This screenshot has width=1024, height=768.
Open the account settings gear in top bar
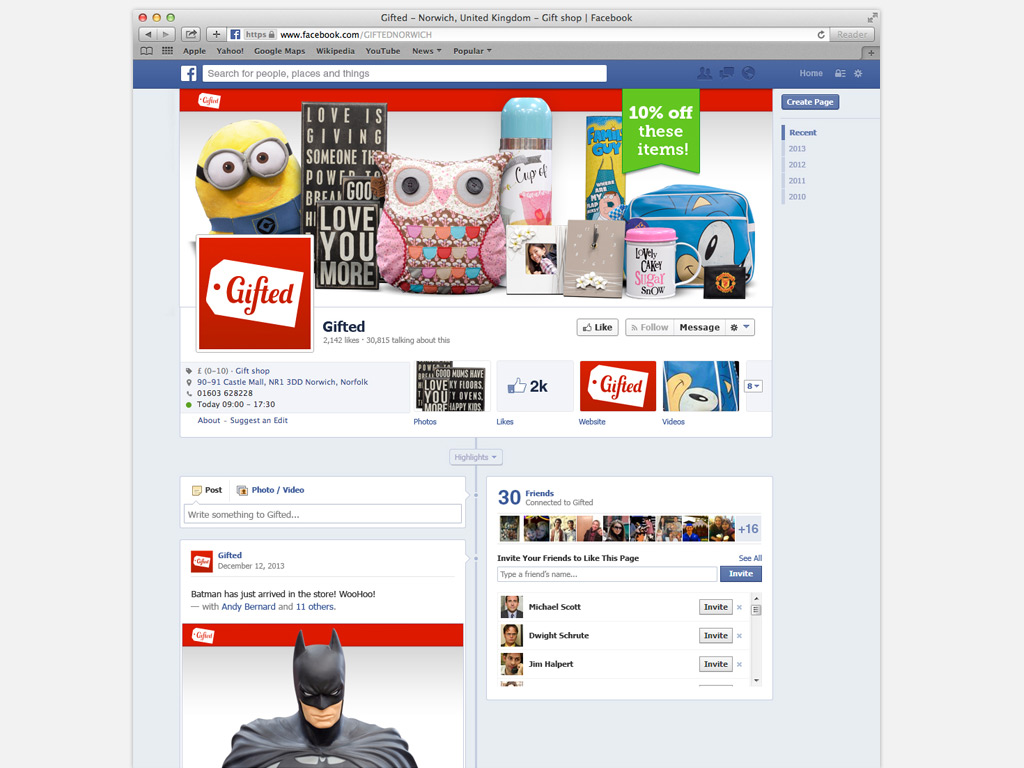click(x=858, y=74)
